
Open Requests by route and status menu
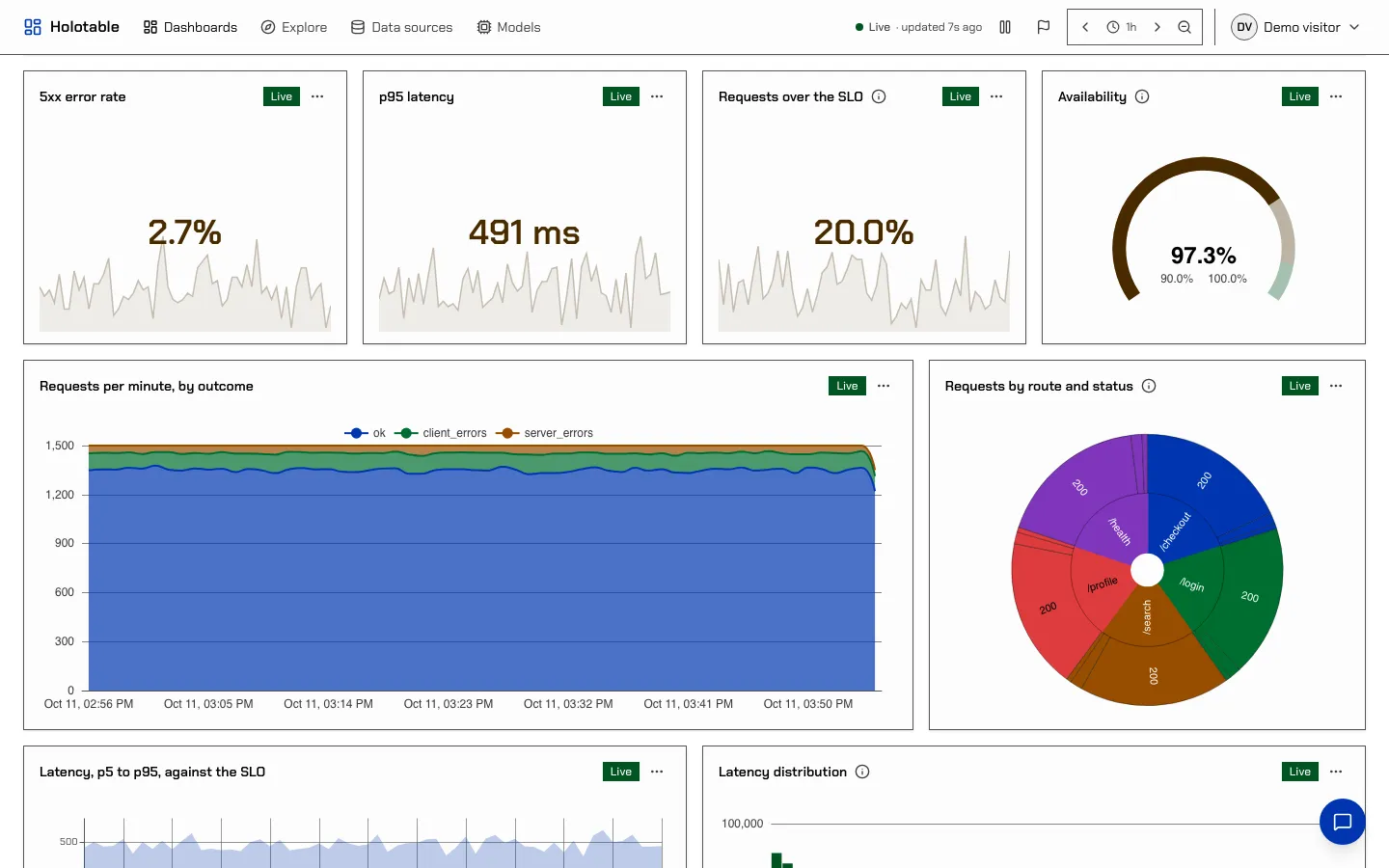(x=1336, y=386)
